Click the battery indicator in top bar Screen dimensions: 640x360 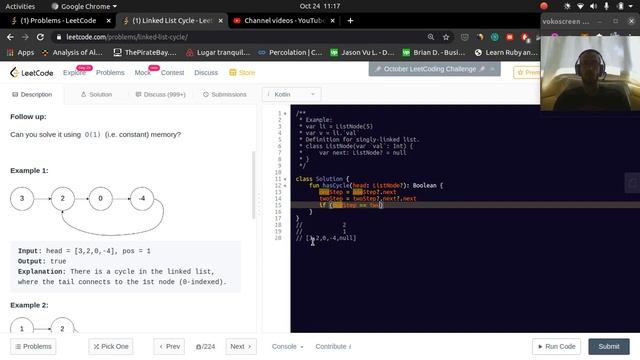coord(620,6)
